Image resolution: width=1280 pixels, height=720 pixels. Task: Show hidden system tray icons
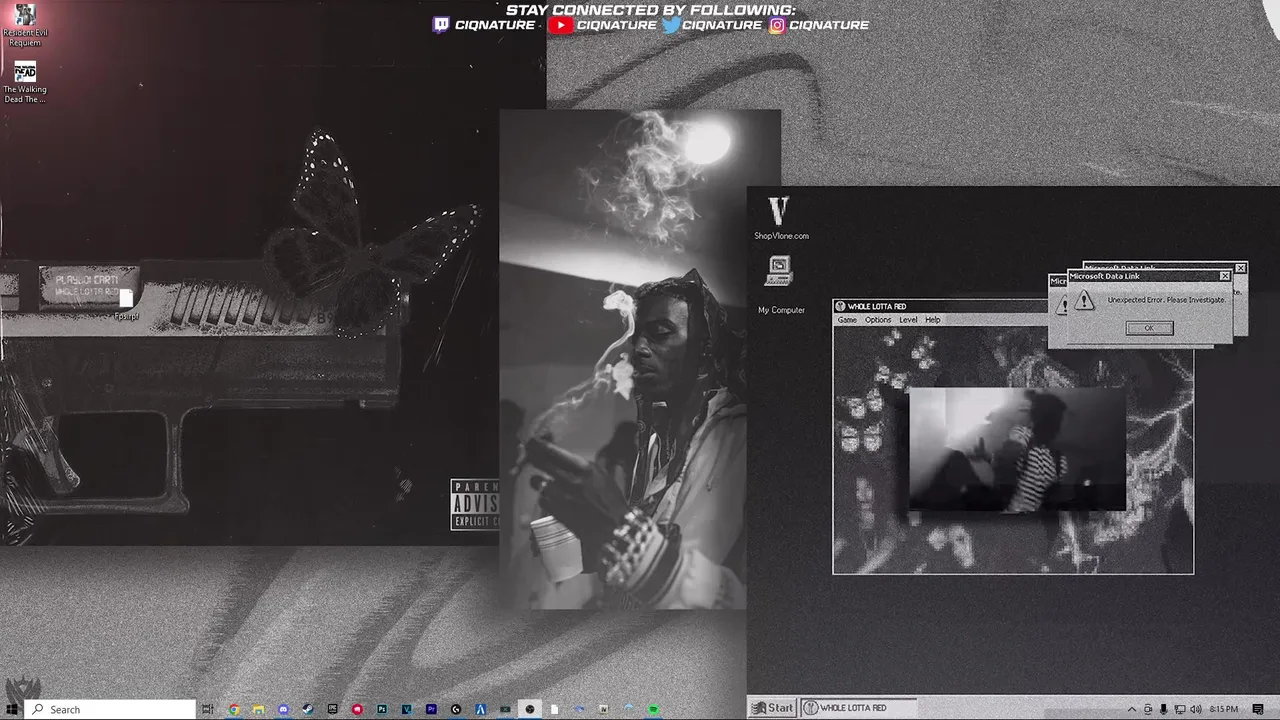tap(1132, 709)
